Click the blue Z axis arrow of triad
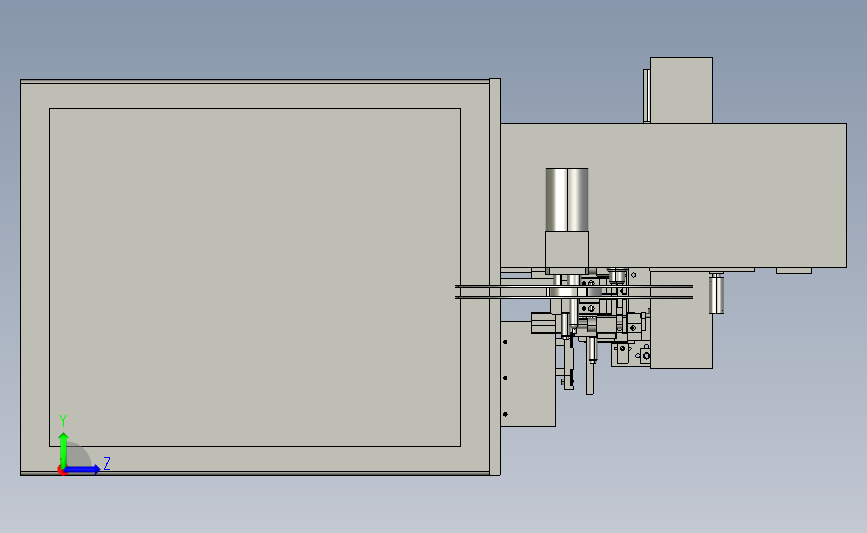Screen dimensions: 867x533 83,469
